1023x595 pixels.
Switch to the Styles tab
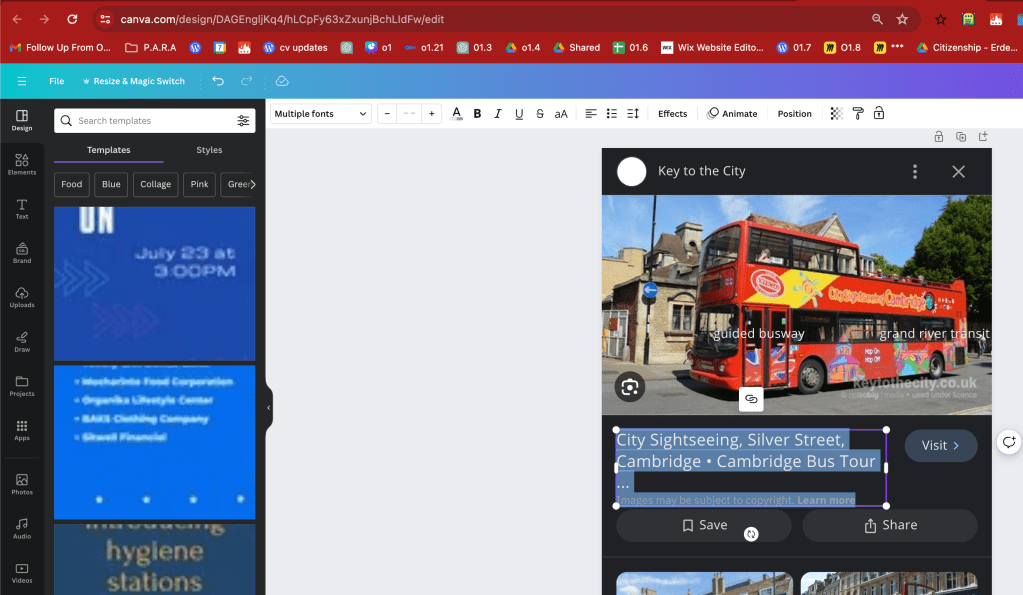(x=209, y=150)
